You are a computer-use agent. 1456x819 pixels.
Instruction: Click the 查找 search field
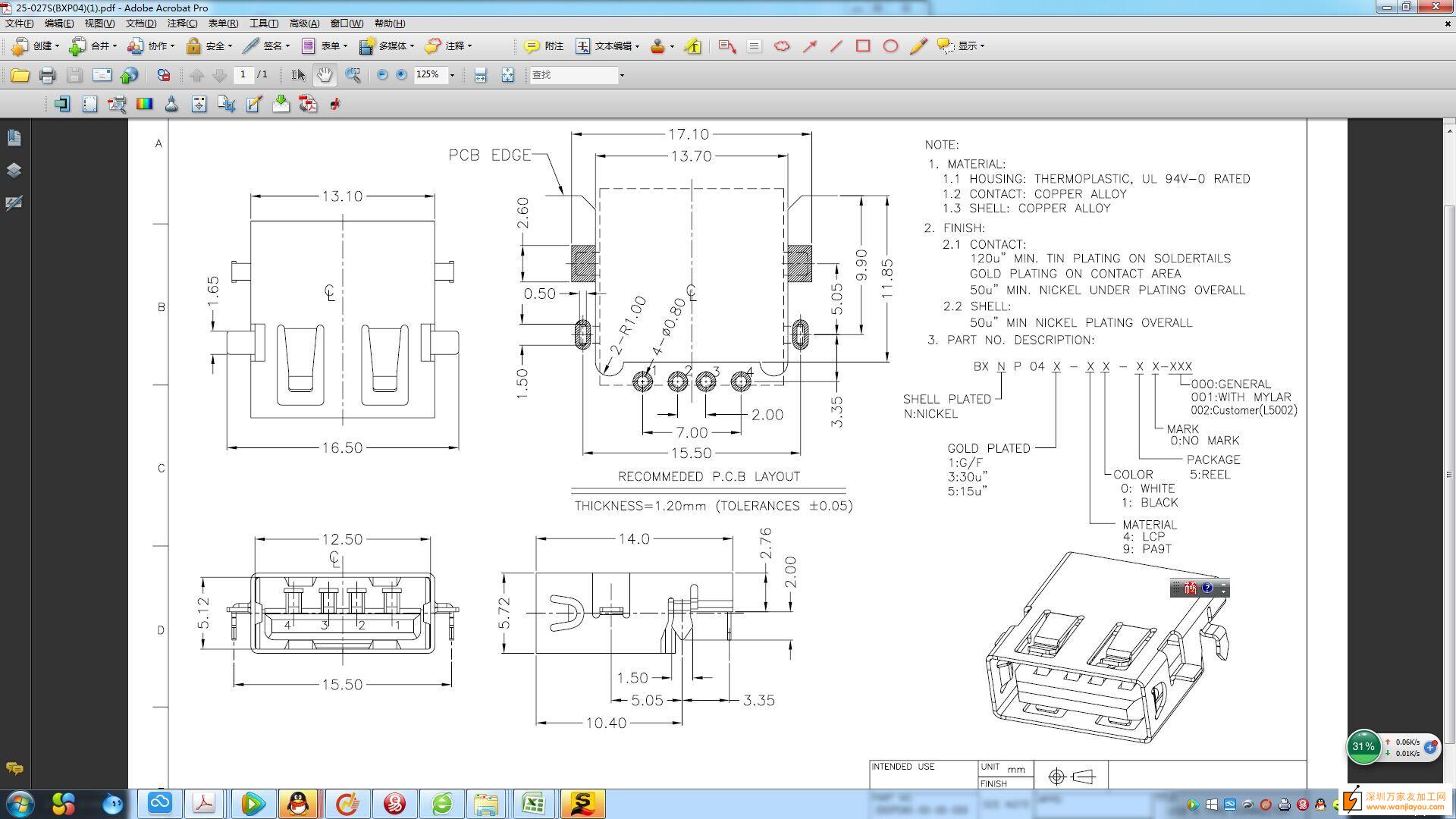574,74
